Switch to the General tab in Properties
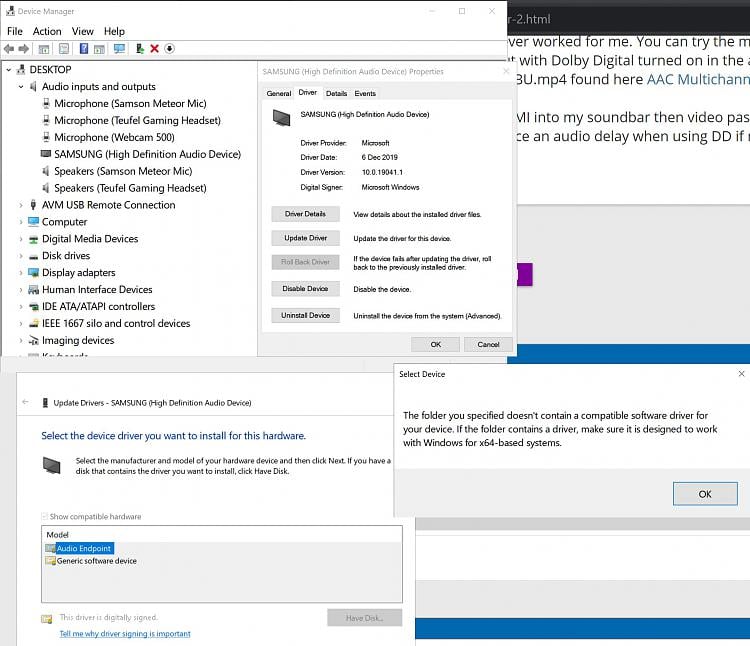 coord(279,93)
